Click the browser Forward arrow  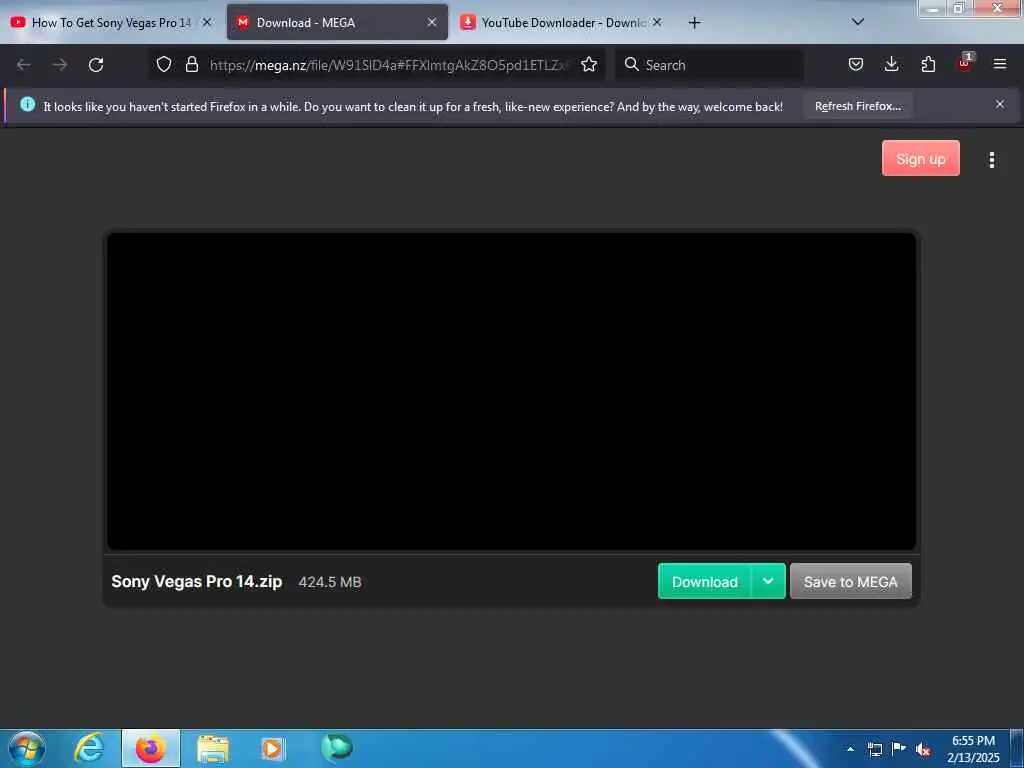coord(60,65)
